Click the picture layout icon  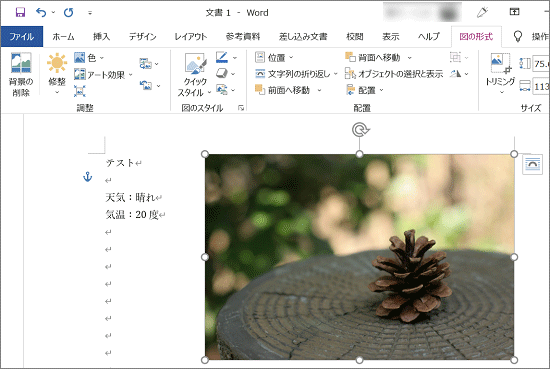tap(222, 90)
